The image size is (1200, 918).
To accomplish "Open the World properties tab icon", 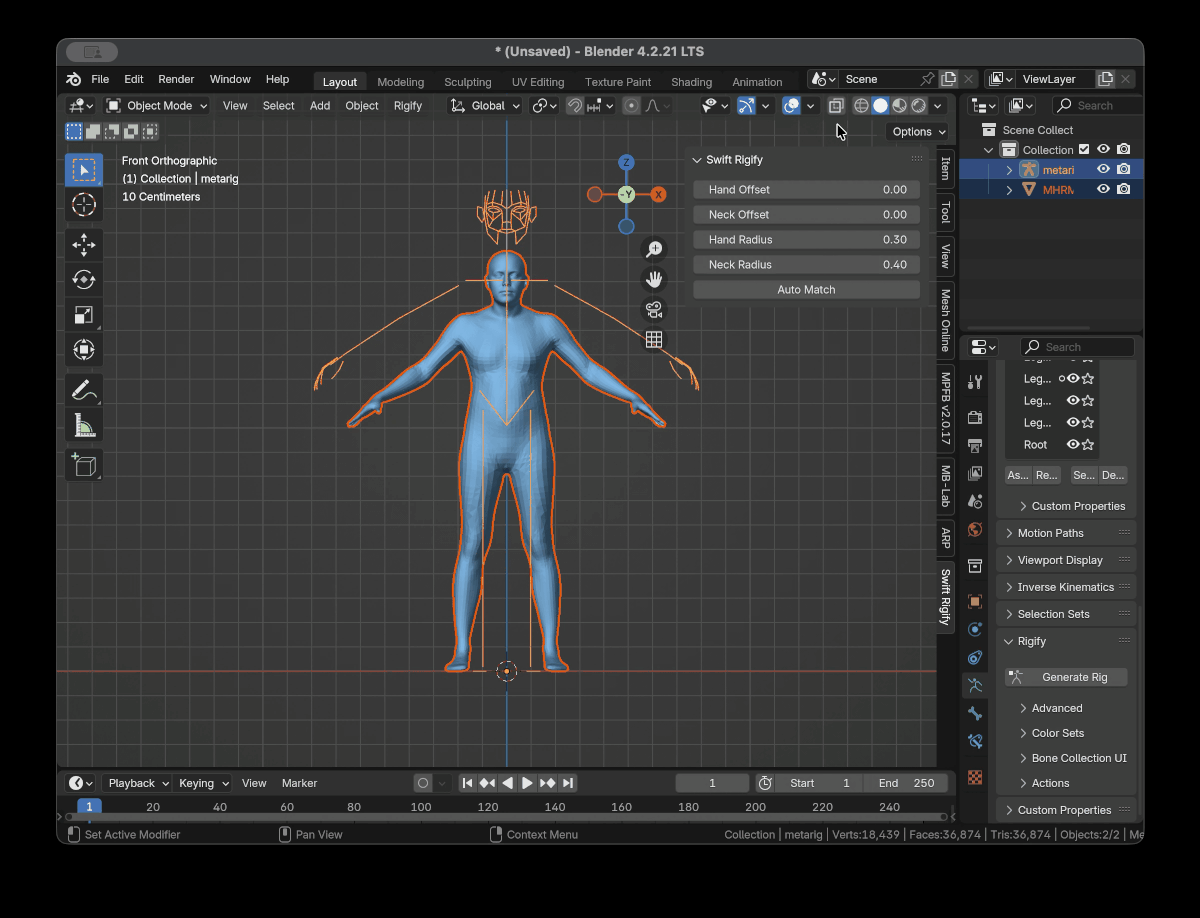I will pos(975,529).
